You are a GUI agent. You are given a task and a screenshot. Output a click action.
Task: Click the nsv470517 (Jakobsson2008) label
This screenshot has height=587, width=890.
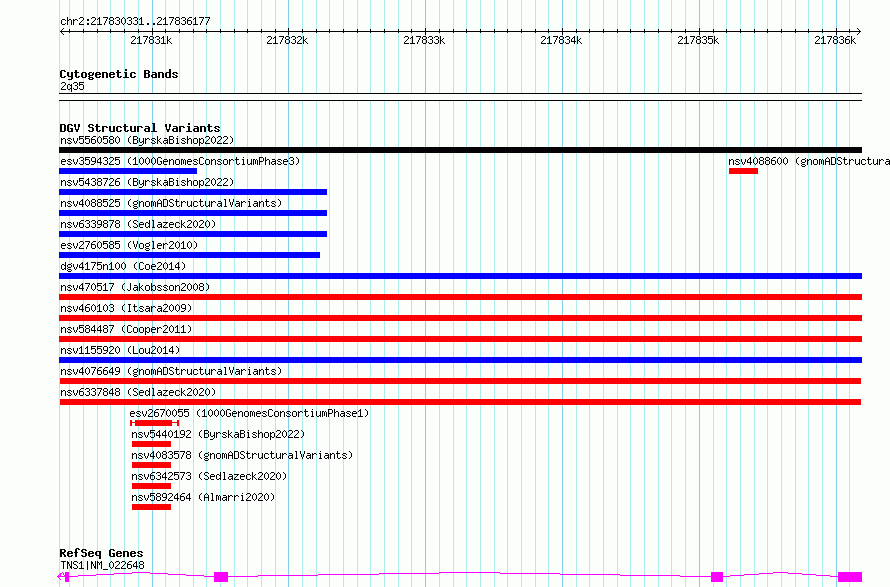pyautogui.click(x=135, y=287)
